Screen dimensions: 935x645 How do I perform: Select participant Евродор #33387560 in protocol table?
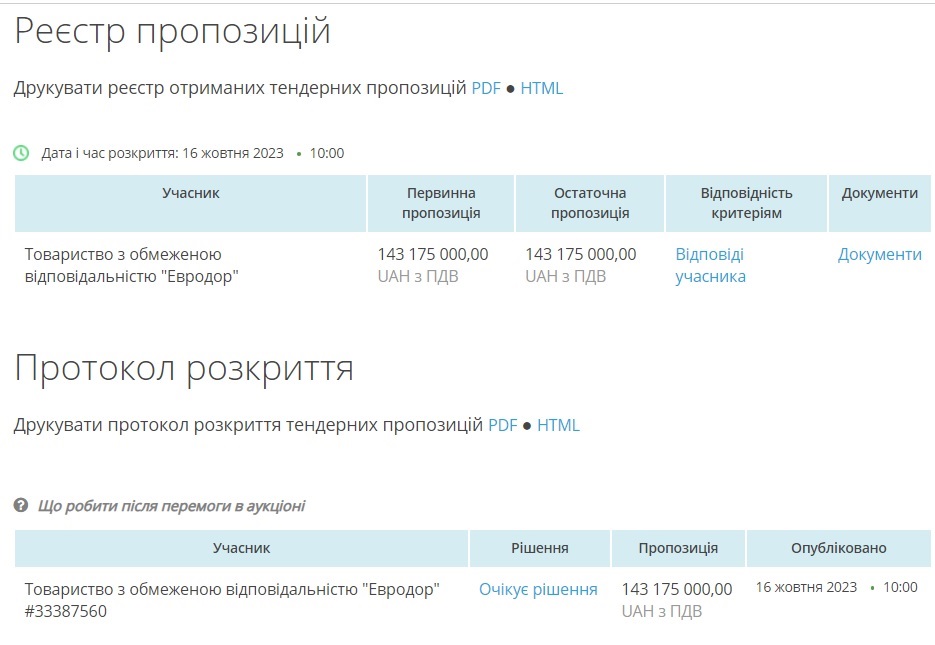click(232, 600)
